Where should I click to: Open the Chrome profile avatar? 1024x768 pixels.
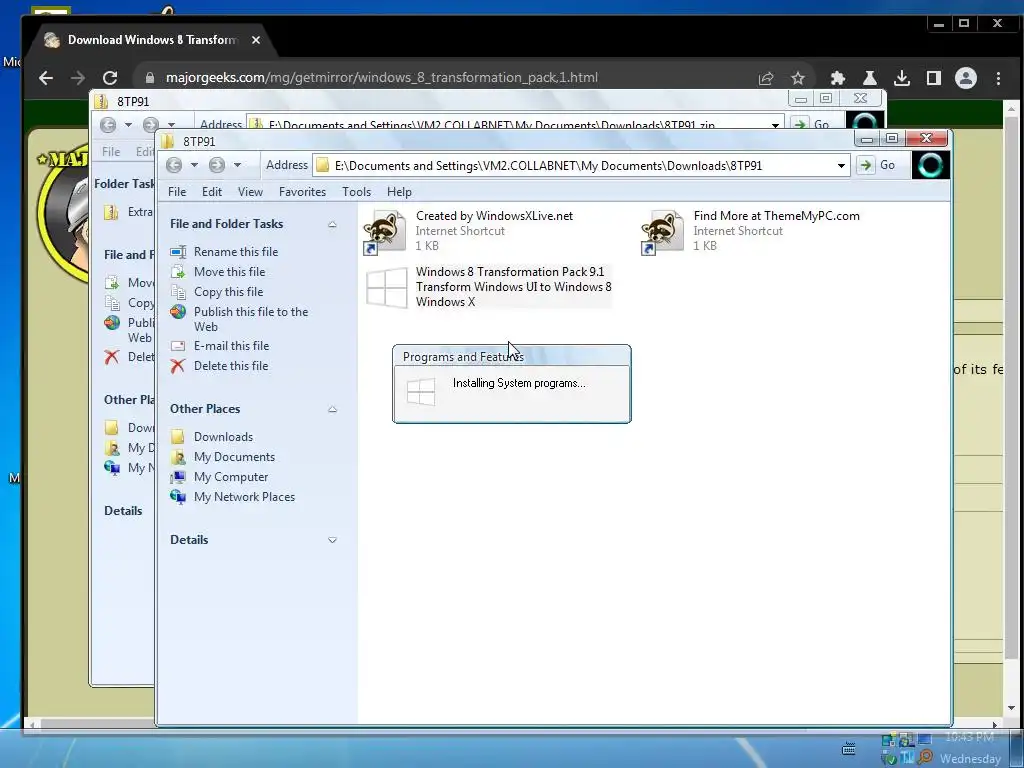coord(966,78)
